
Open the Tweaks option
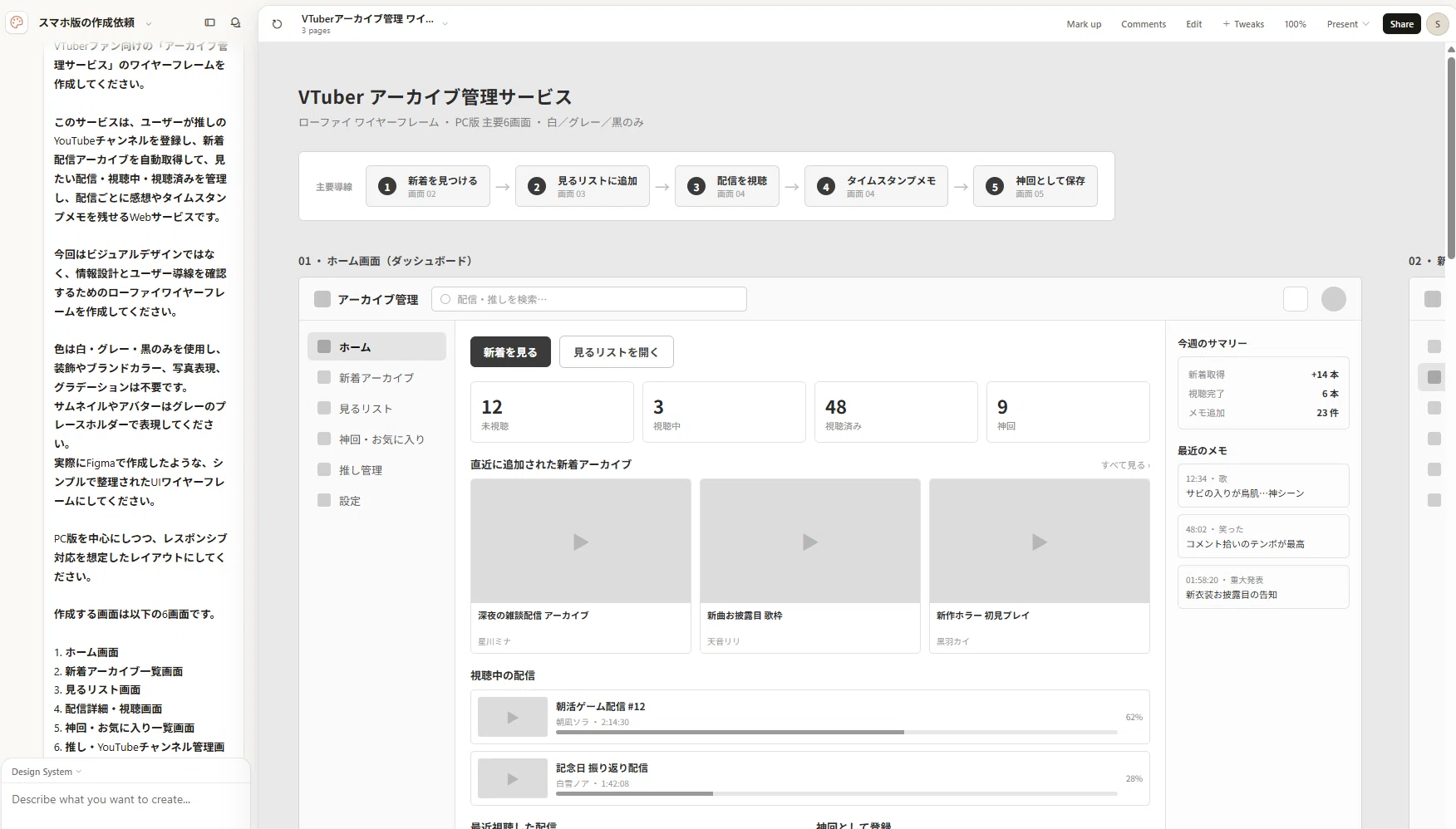click(1243, 24)
